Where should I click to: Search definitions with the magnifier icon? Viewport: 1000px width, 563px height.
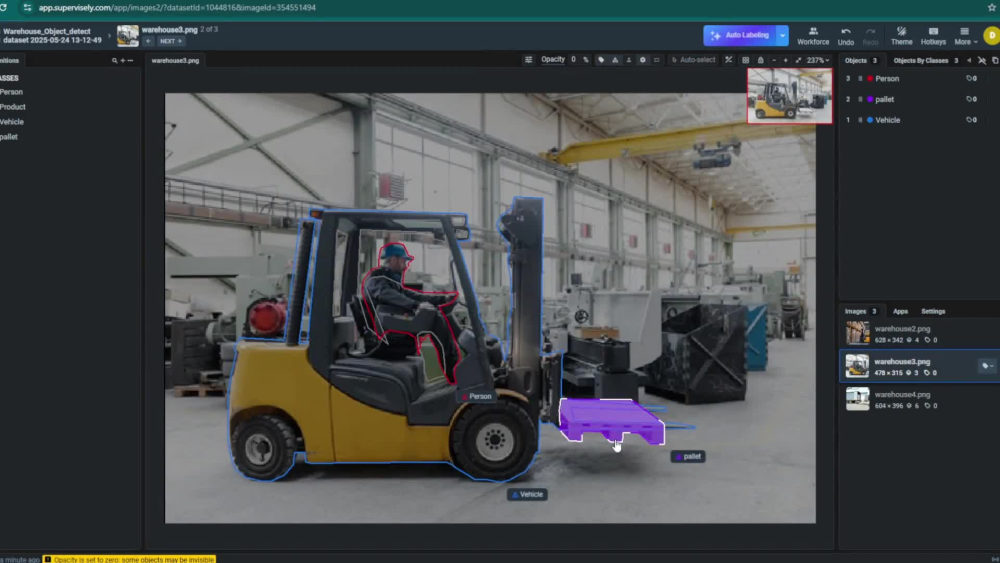[114, 61]
